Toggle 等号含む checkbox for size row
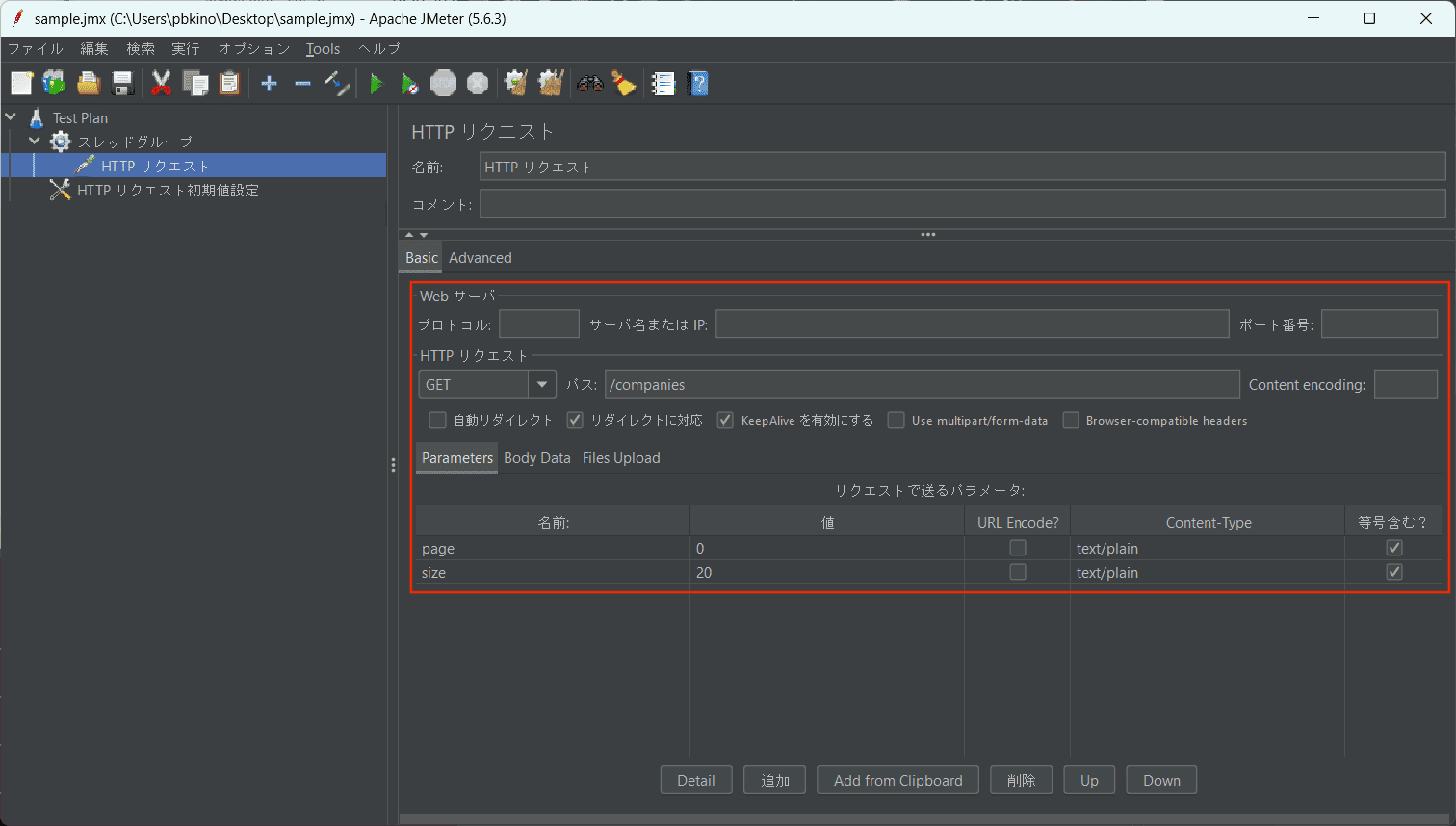Viewport: 1456px width, 826px height. [1394, 572]
